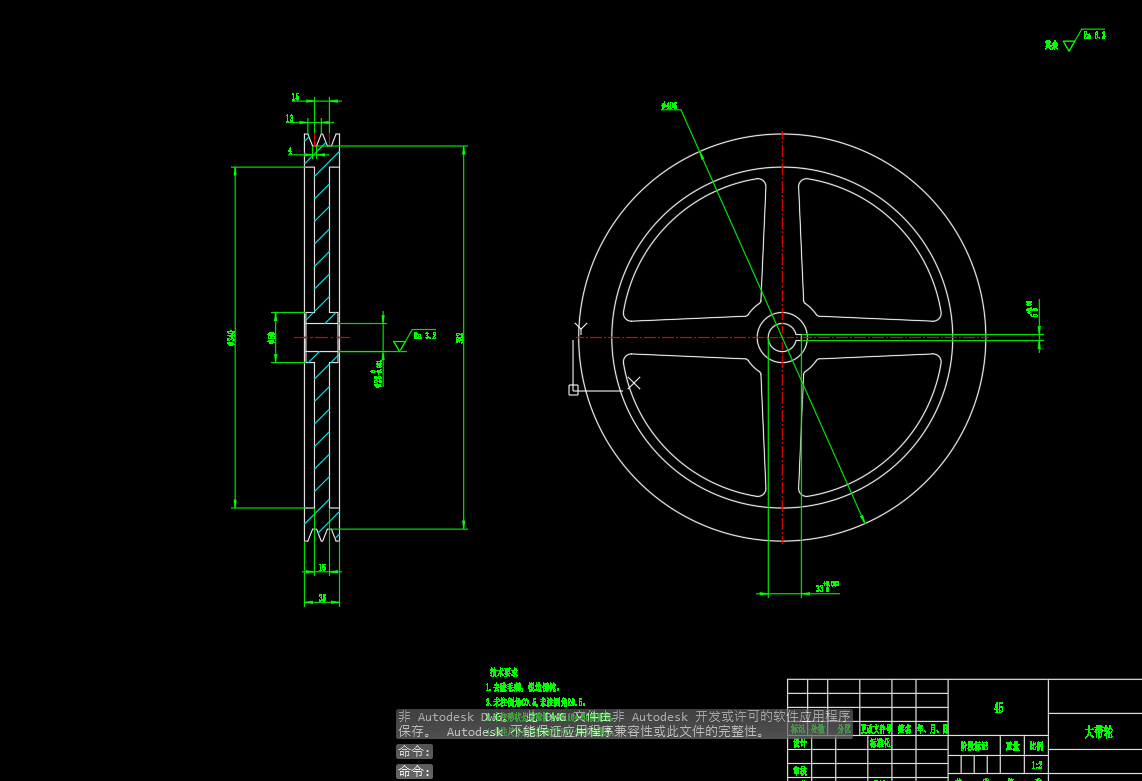
Task: Select the diameter leader label at top of wheel
Action: 669,106
